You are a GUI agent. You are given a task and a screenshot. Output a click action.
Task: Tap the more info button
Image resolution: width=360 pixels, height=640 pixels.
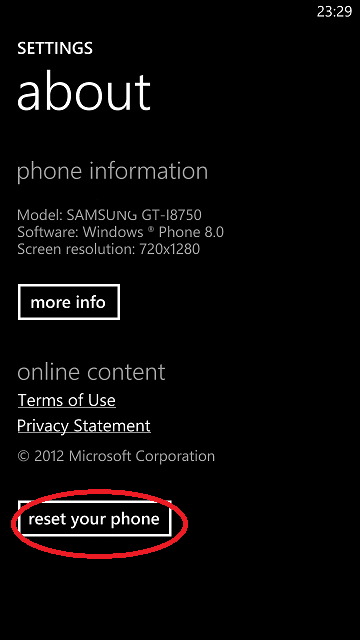(x=69, y=302)
